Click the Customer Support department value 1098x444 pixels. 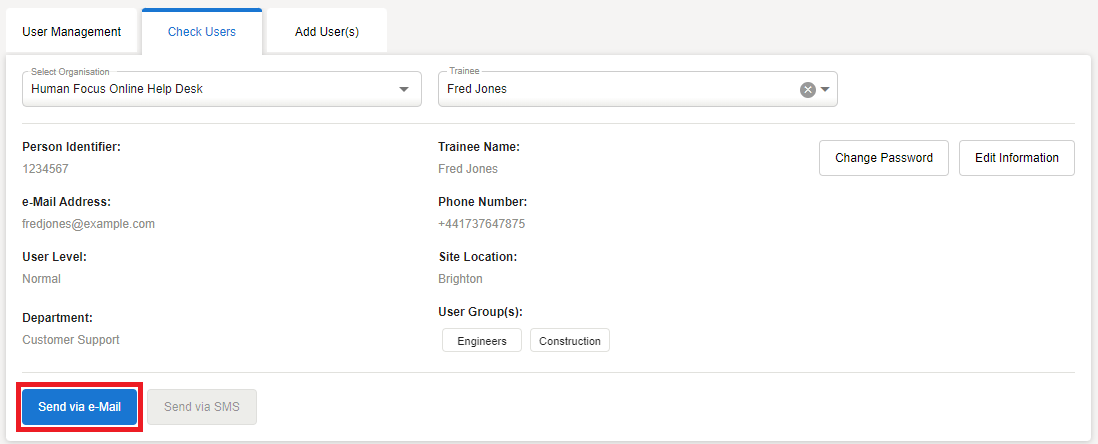click(x=71, y=340)
